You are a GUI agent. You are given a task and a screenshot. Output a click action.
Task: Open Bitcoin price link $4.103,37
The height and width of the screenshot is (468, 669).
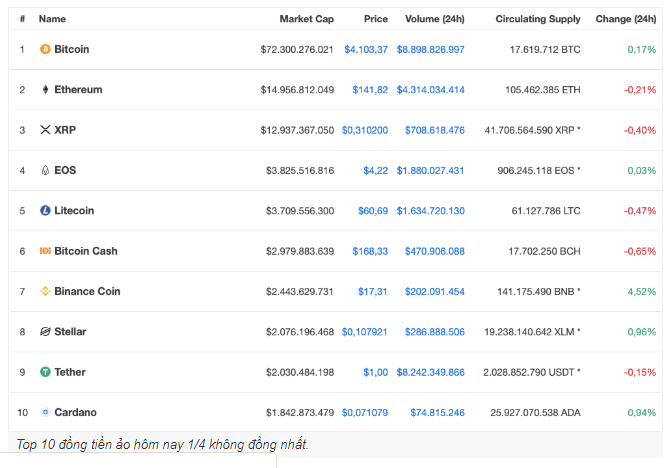366,49
